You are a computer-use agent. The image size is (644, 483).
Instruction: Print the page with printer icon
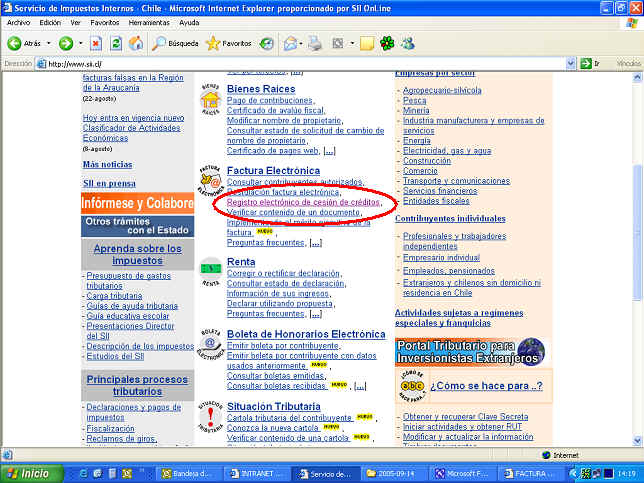[x=315, y=43]
